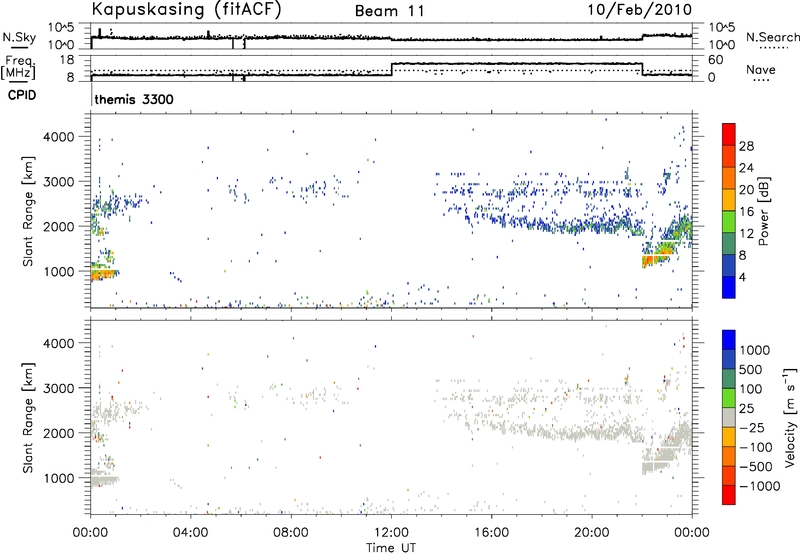Click the "-1000" velocity color bar label

coord(760,486)
